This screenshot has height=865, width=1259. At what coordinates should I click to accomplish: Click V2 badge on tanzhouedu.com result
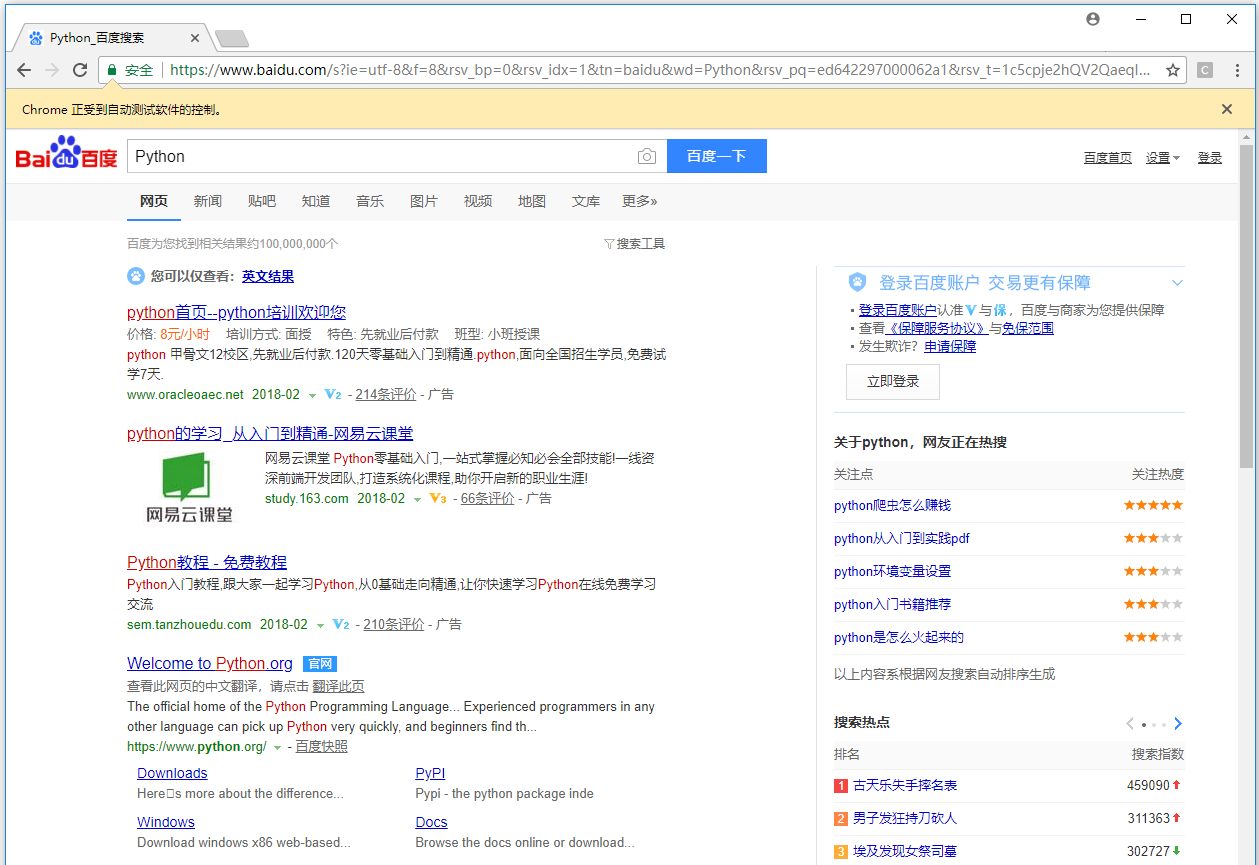(x=340, y=624)
